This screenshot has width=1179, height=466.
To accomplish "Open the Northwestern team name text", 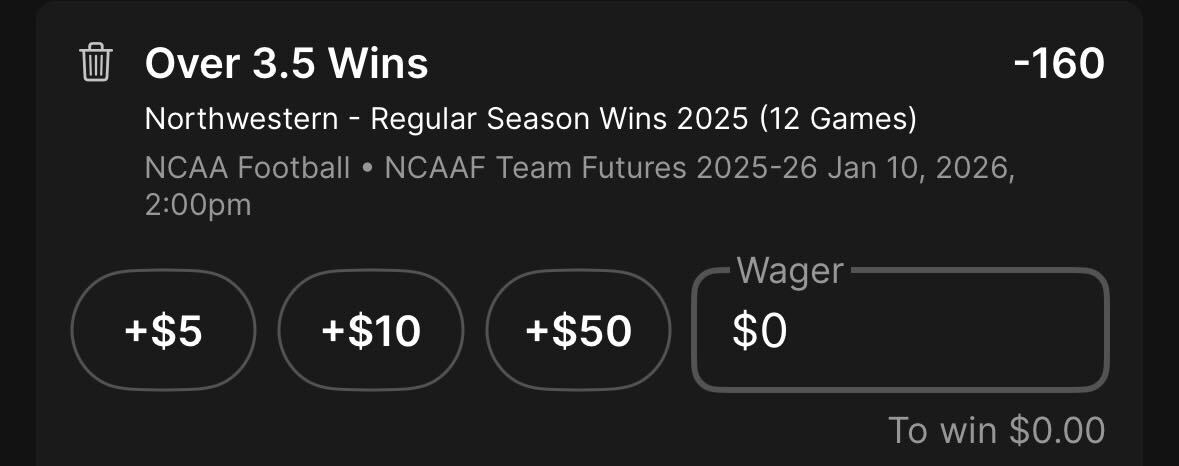I will [241, 119].
